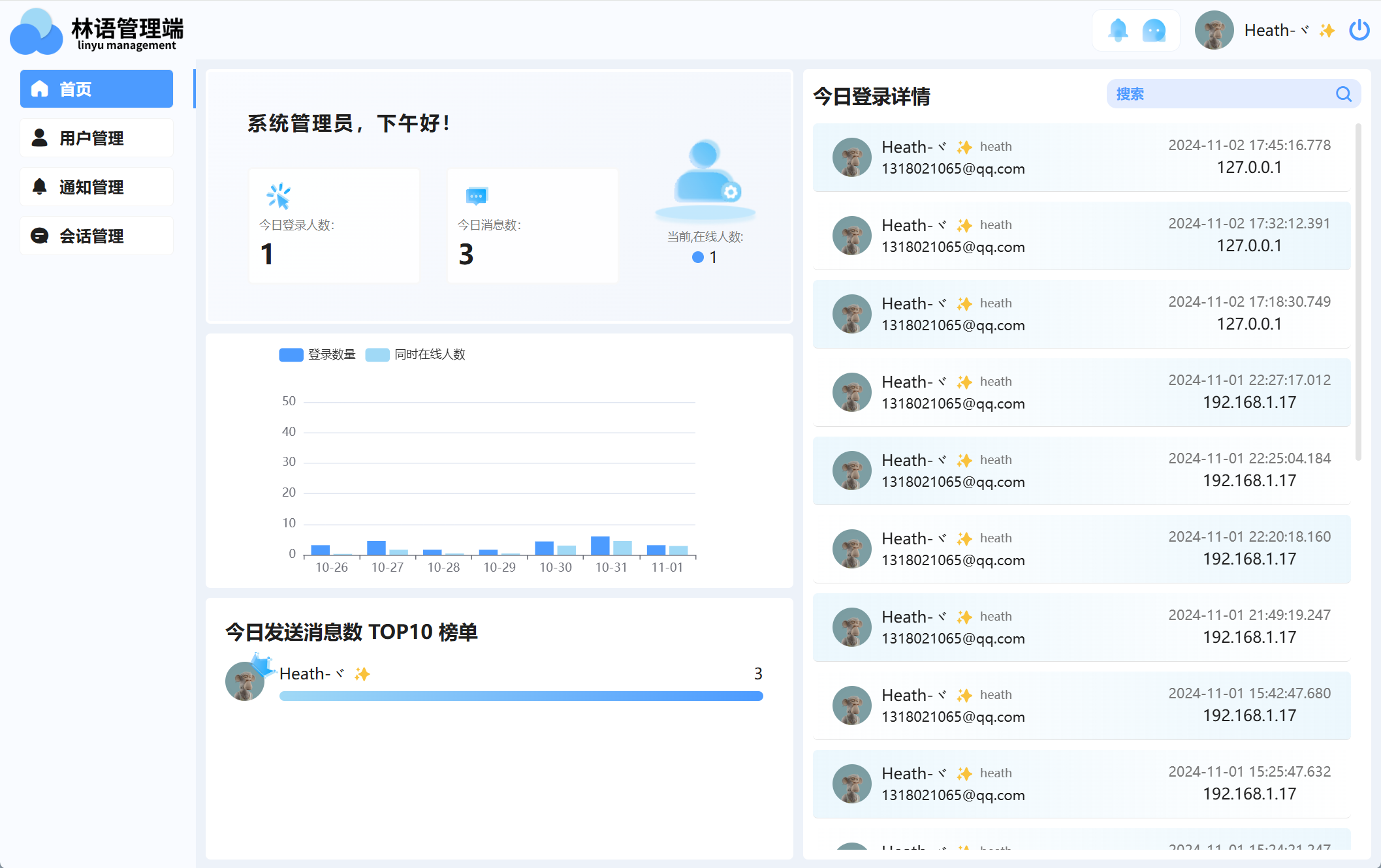Click the 10-31 login count bar
1381x868 pixels.
600,546
